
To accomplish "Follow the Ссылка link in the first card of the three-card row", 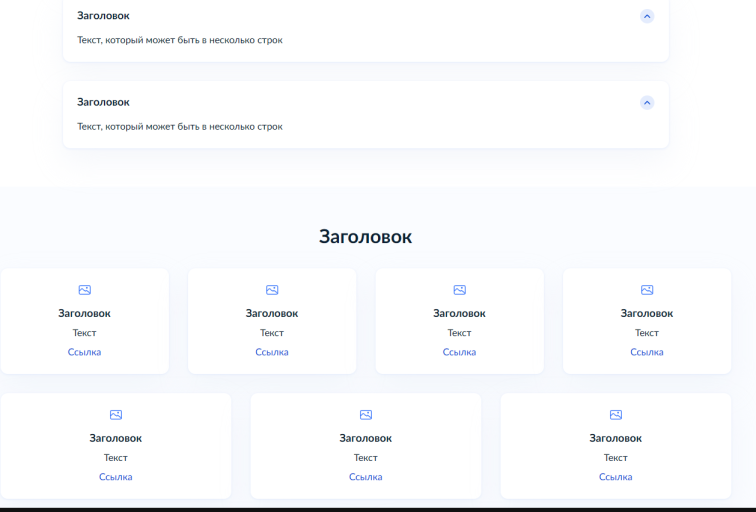I will [x=116, y=477].
